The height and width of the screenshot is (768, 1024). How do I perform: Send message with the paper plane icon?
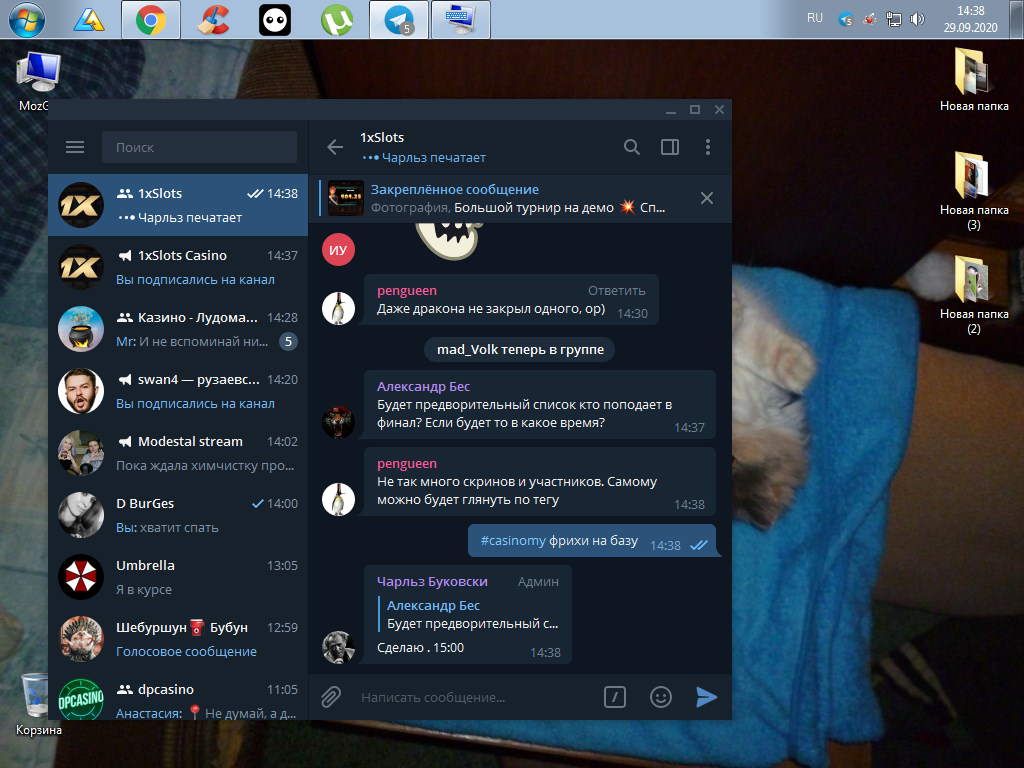click(707, 697)
